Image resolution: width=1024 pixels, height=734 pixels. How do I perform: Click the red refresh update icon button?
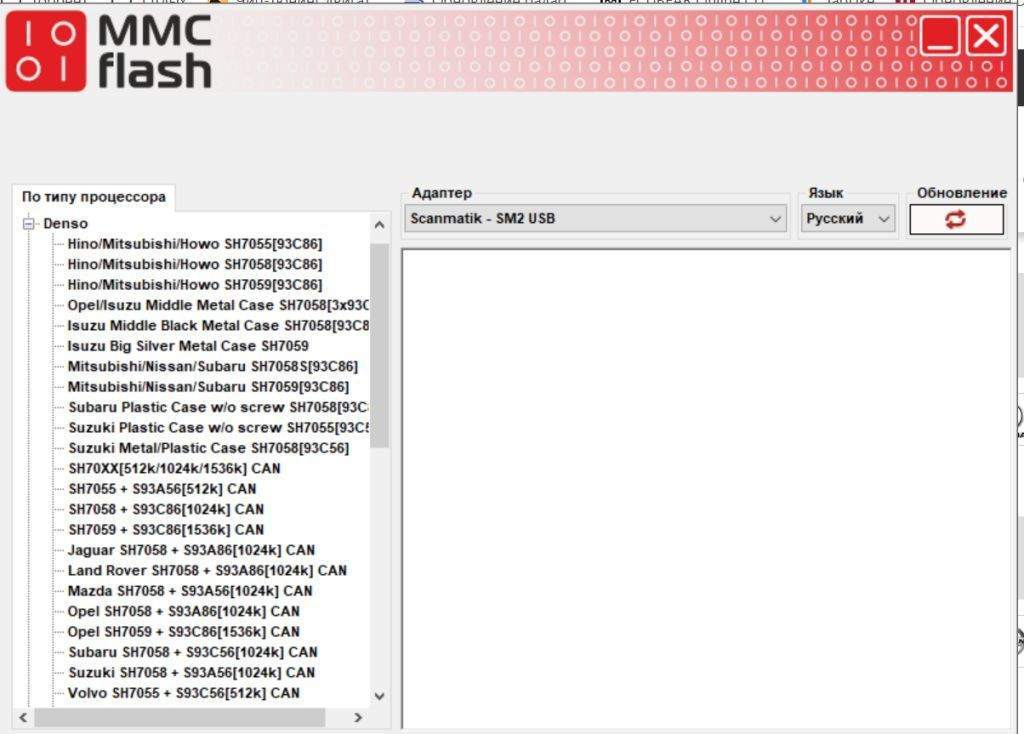956,219
